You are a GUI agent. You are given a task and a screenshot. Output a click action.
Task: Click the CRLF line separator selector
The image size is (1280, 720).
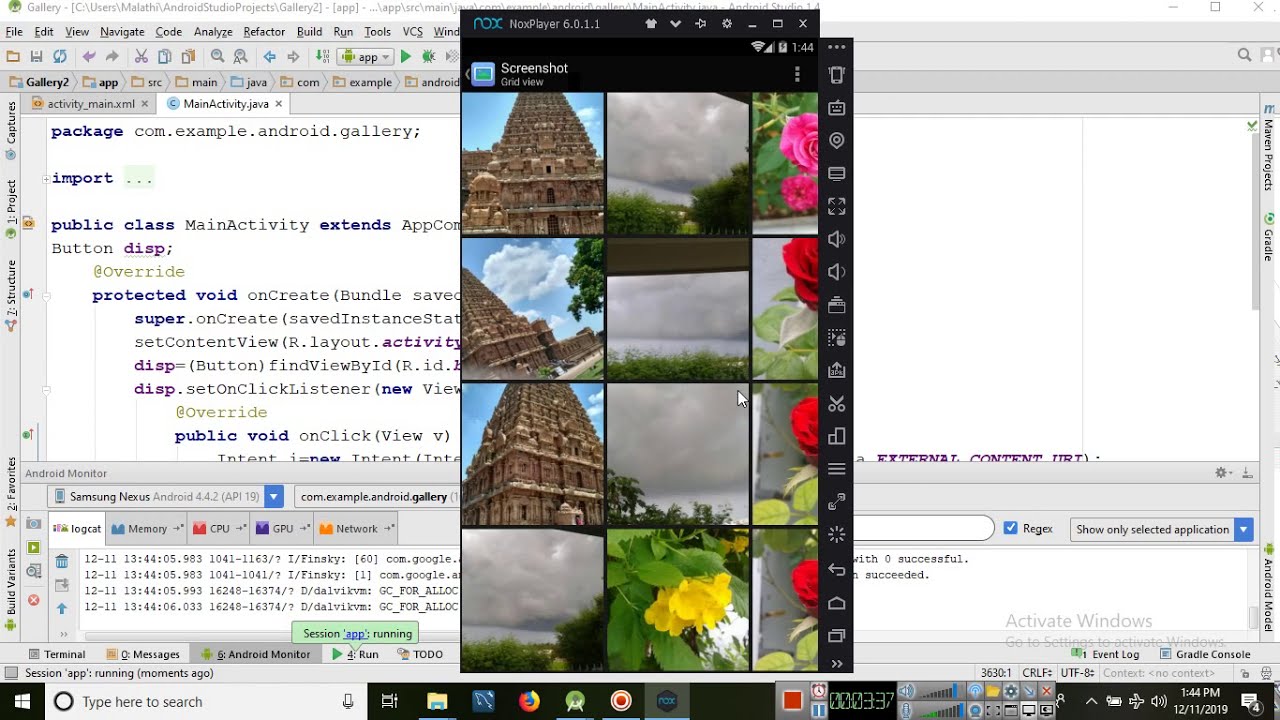tap(1038, 673)
